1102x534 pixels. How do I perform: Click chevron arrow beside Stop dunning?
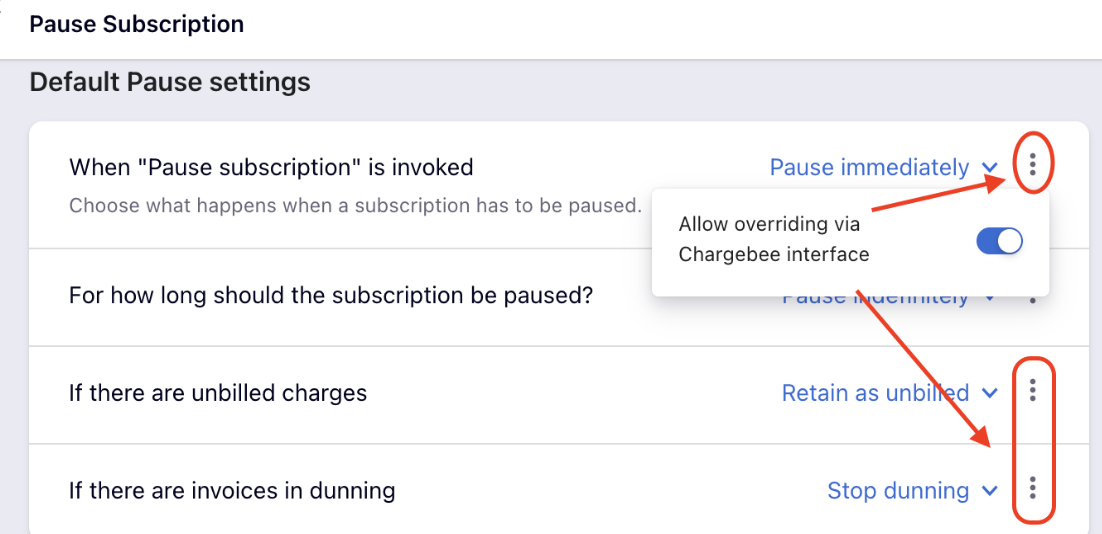(990, 490)
